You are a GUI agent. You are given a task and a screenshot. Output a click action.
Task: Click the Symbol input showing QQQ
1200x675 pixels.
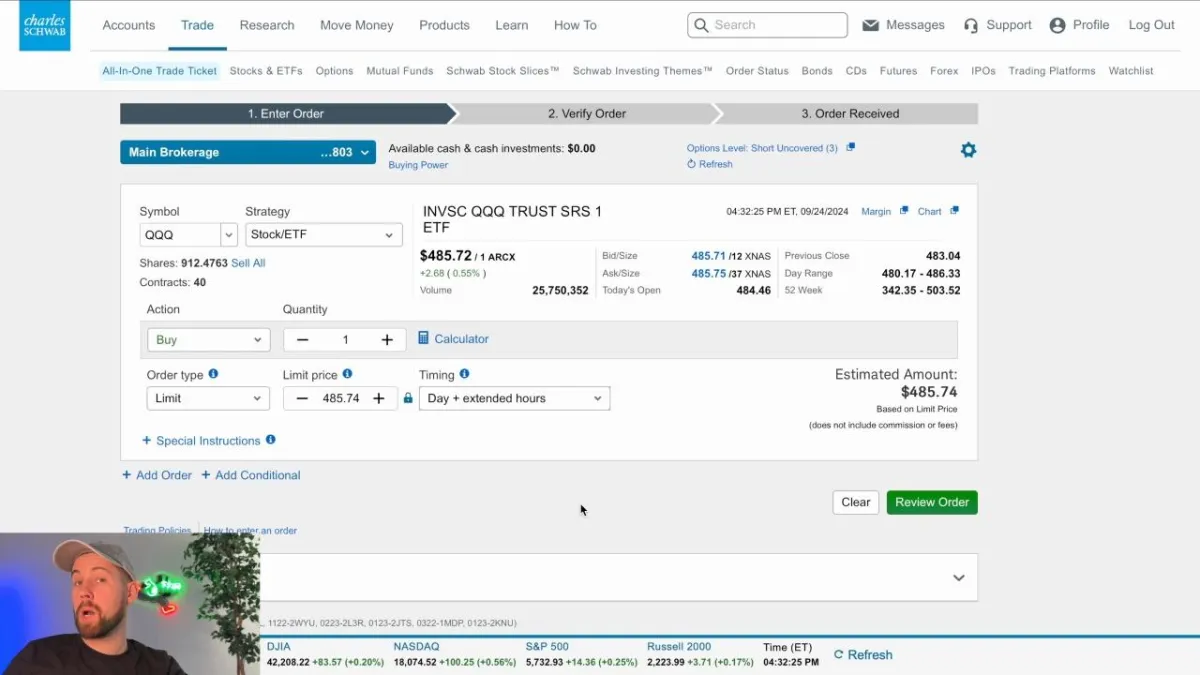click(180, 235)
